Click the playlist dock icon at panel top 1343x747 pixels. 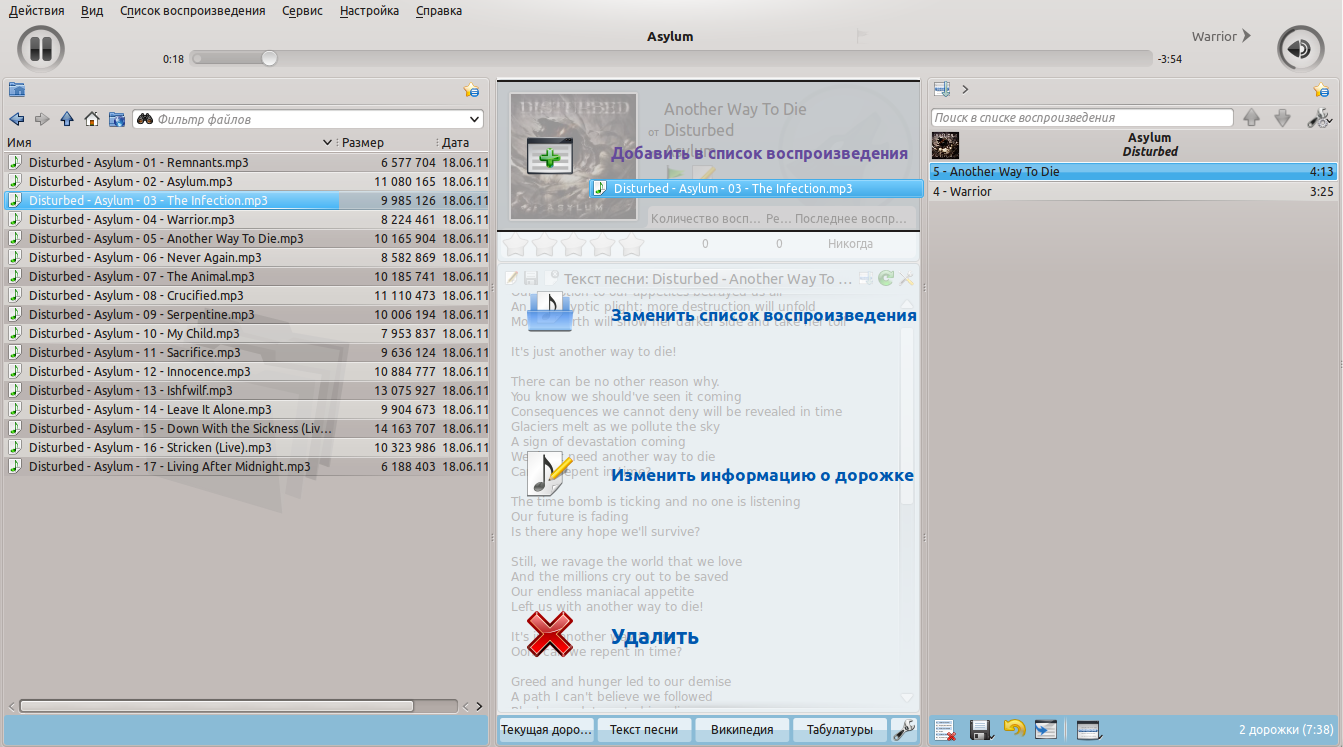[942, 90]
